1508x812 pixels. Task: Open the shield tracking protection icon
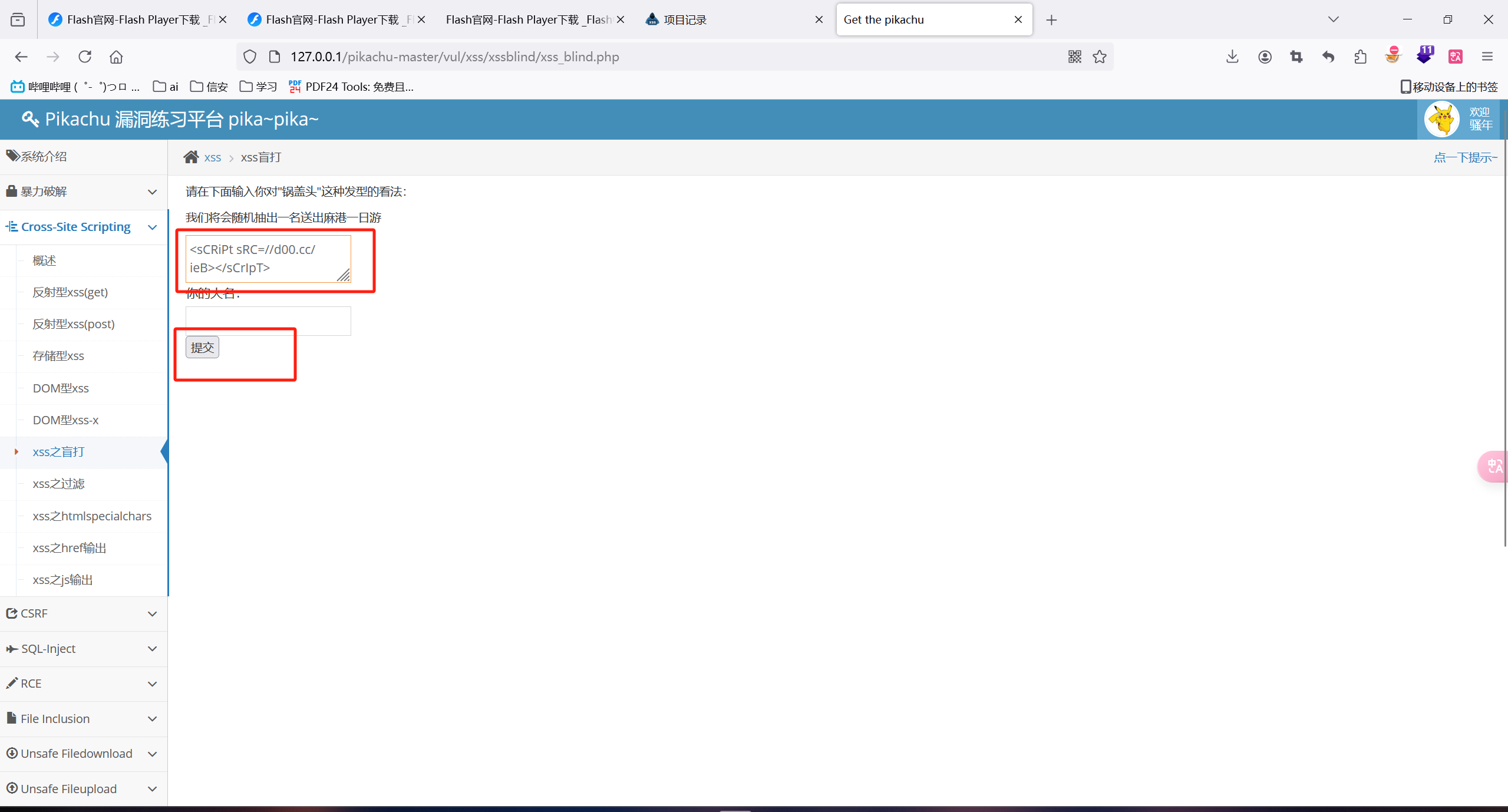click(250, 57)
